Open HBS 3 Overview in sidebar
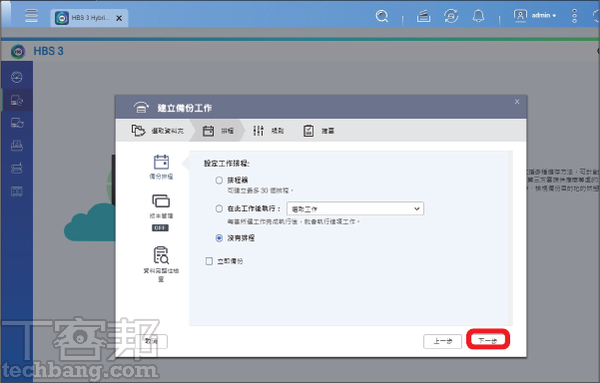600x383 pixels. tap(16, 77)
